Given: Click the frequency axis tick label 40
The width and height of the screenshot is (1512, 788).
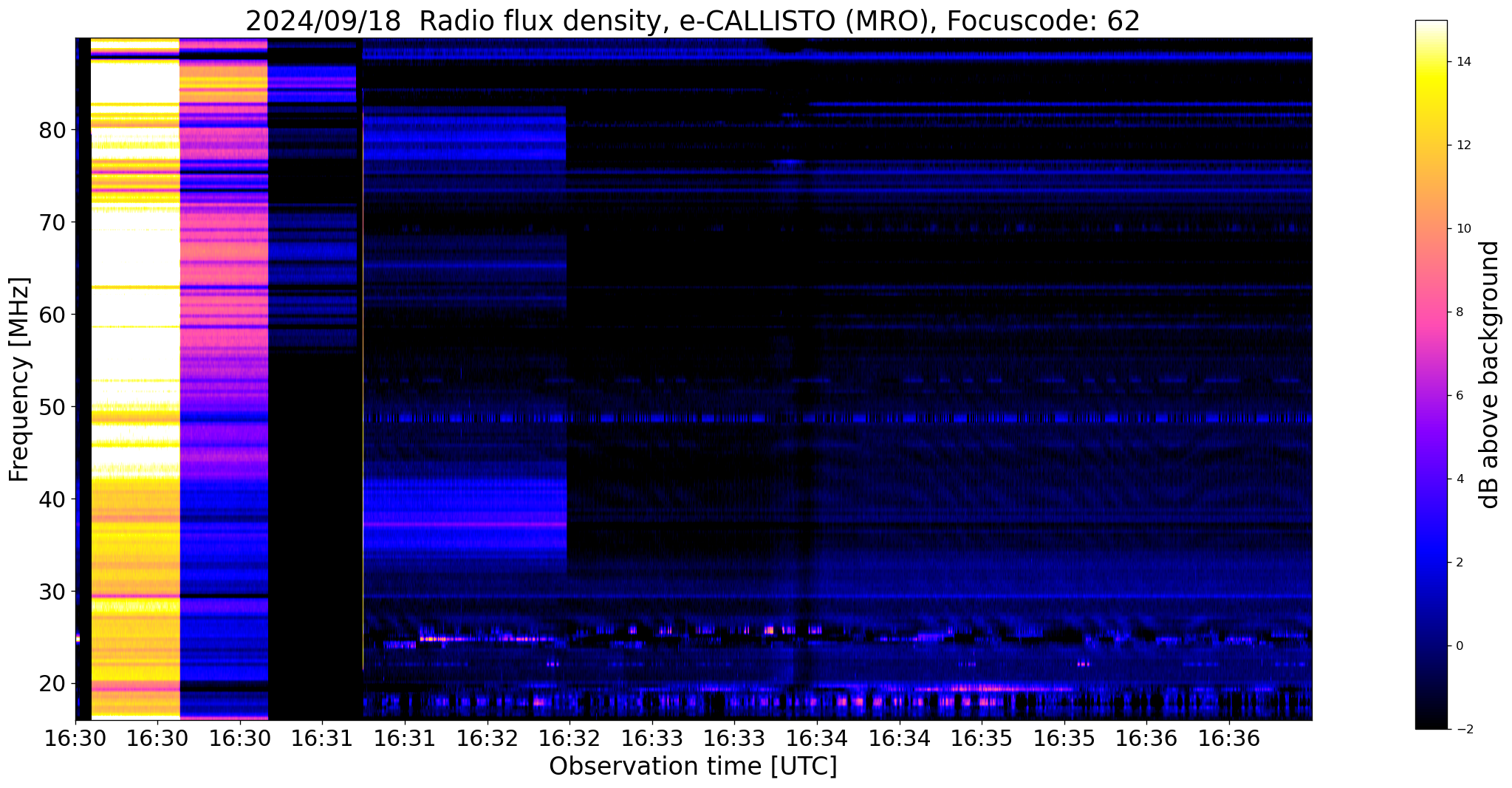Looking at the screenshot, I should tap(52, 499).
